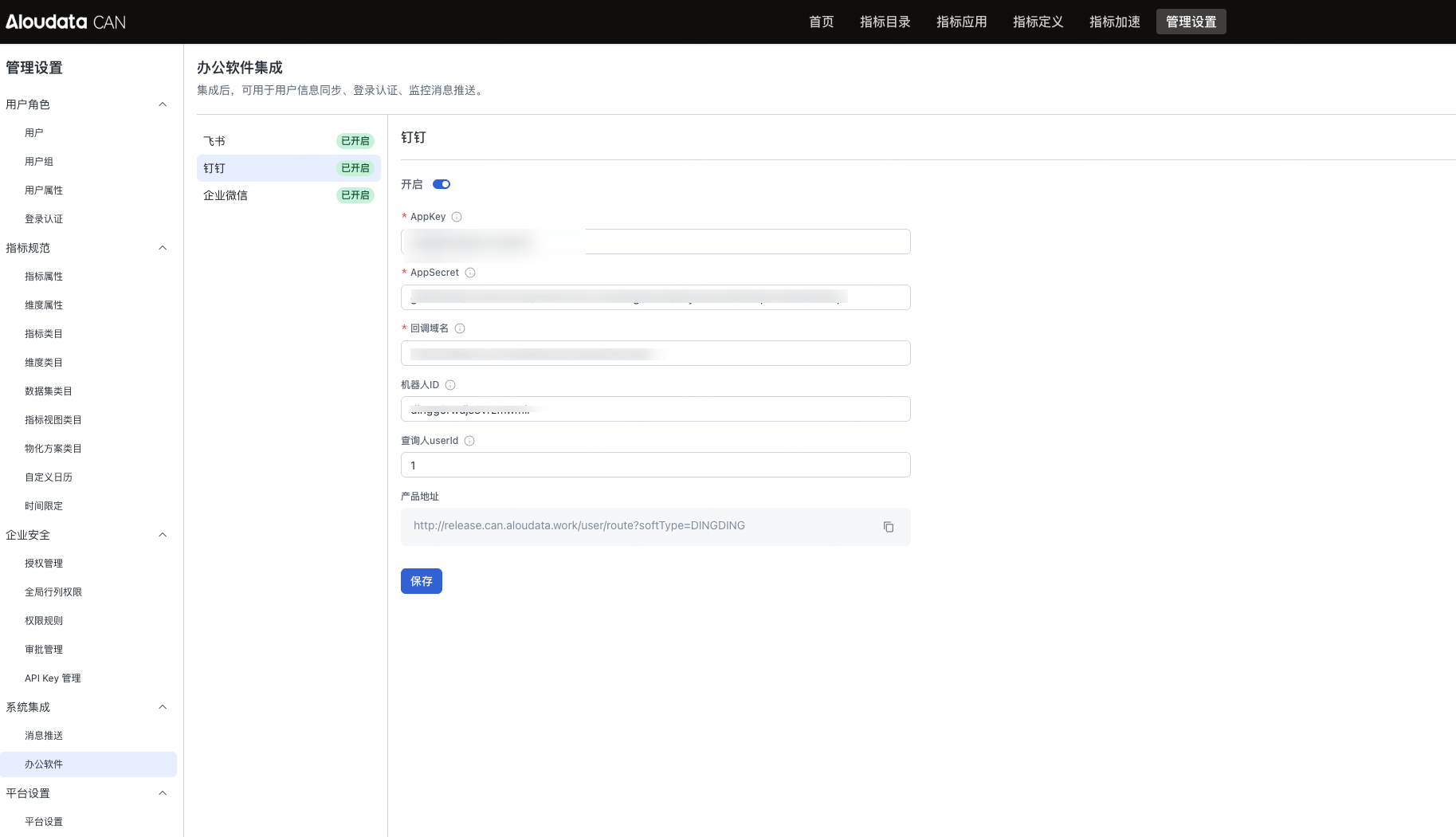
Task: Focus the AppSecret input field
Action: click(x=656, y=297)
